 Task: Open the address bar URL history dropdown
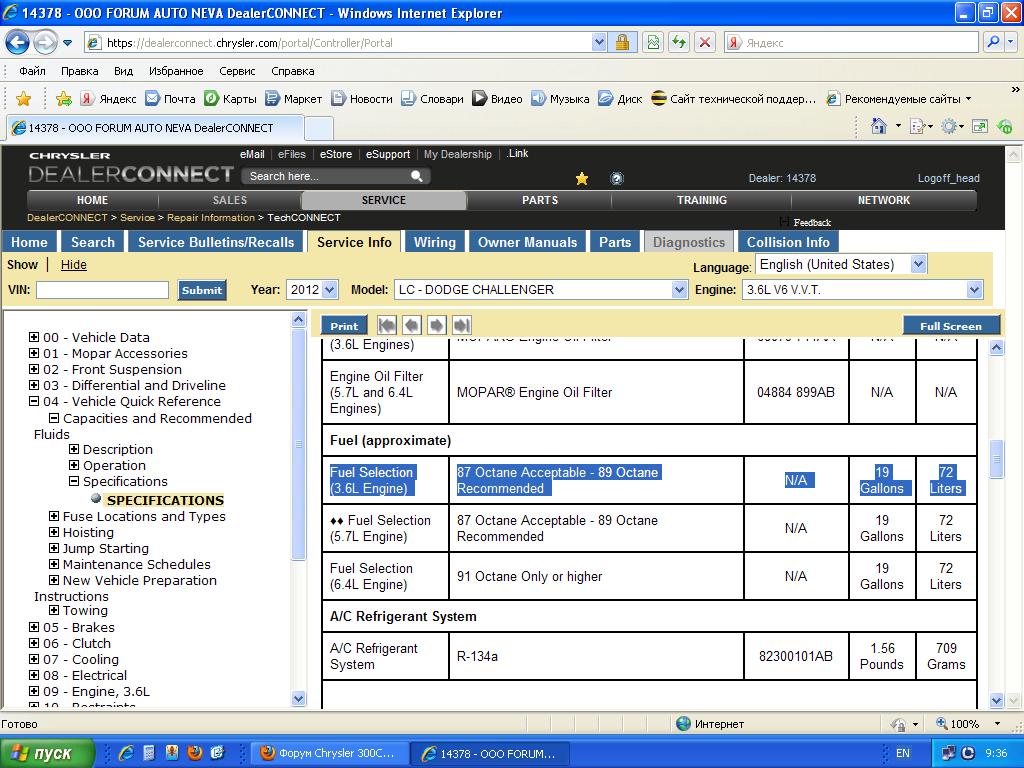click(599, 43)
